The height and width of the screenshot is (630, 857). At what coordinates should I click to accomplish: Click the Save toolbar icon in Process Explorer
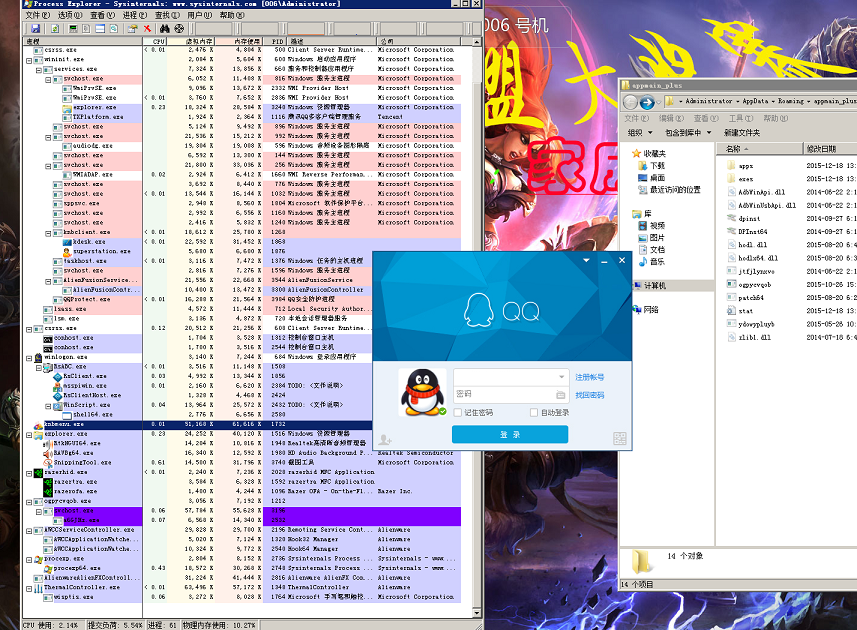pyautogui.click(x=36, y=28)
